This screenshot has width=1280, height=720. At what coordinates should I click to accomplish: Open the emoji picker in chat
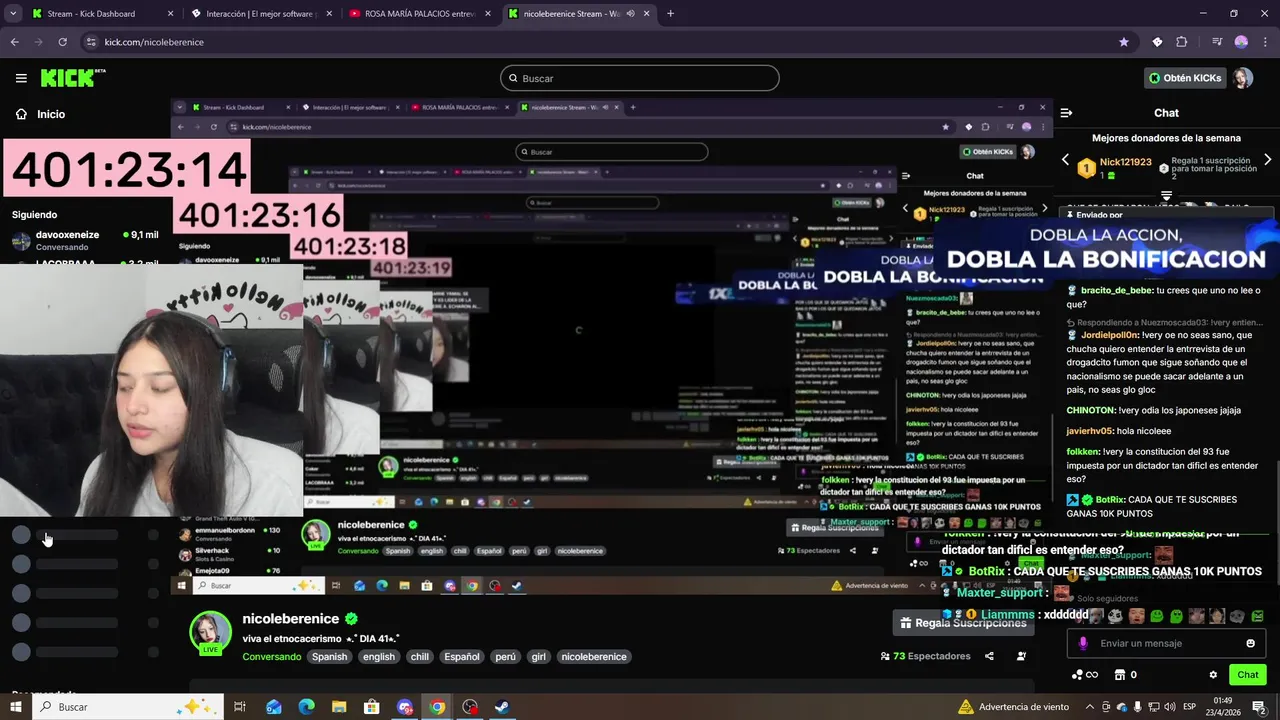click(1250, 643)
